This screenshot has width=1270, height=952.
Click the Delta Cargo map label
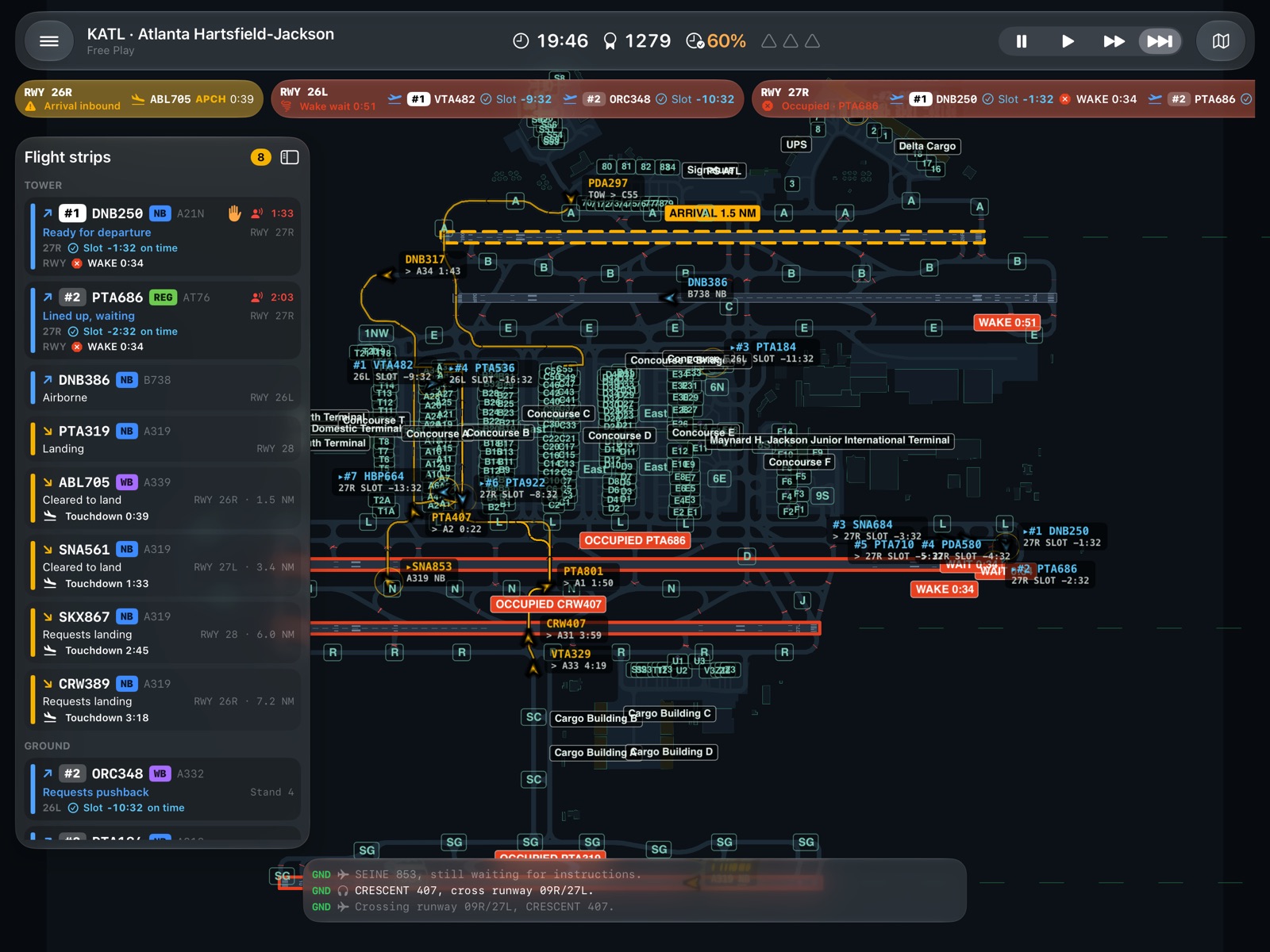pyautogui.click(x=927, y=146)
